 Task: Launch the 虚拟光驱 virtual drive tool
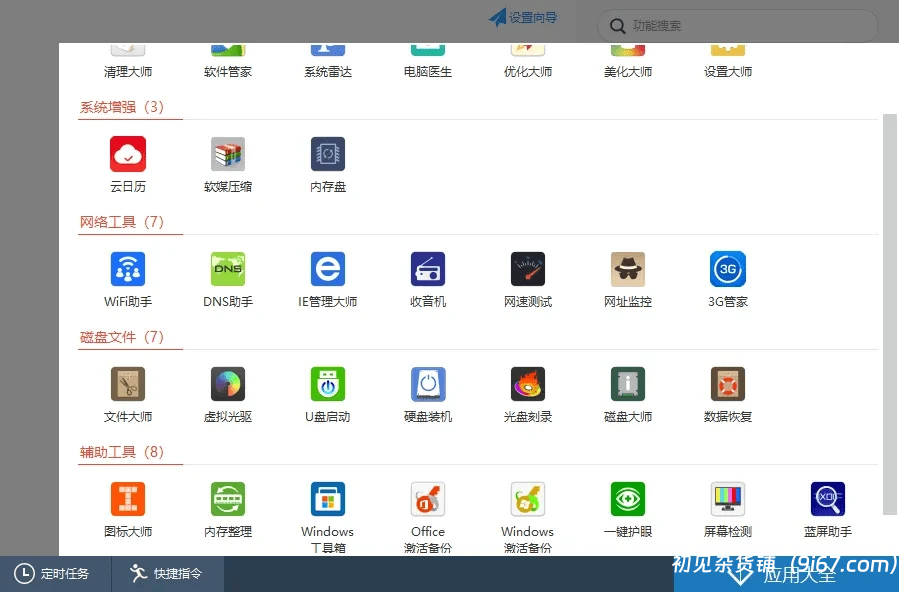point(227,393)
